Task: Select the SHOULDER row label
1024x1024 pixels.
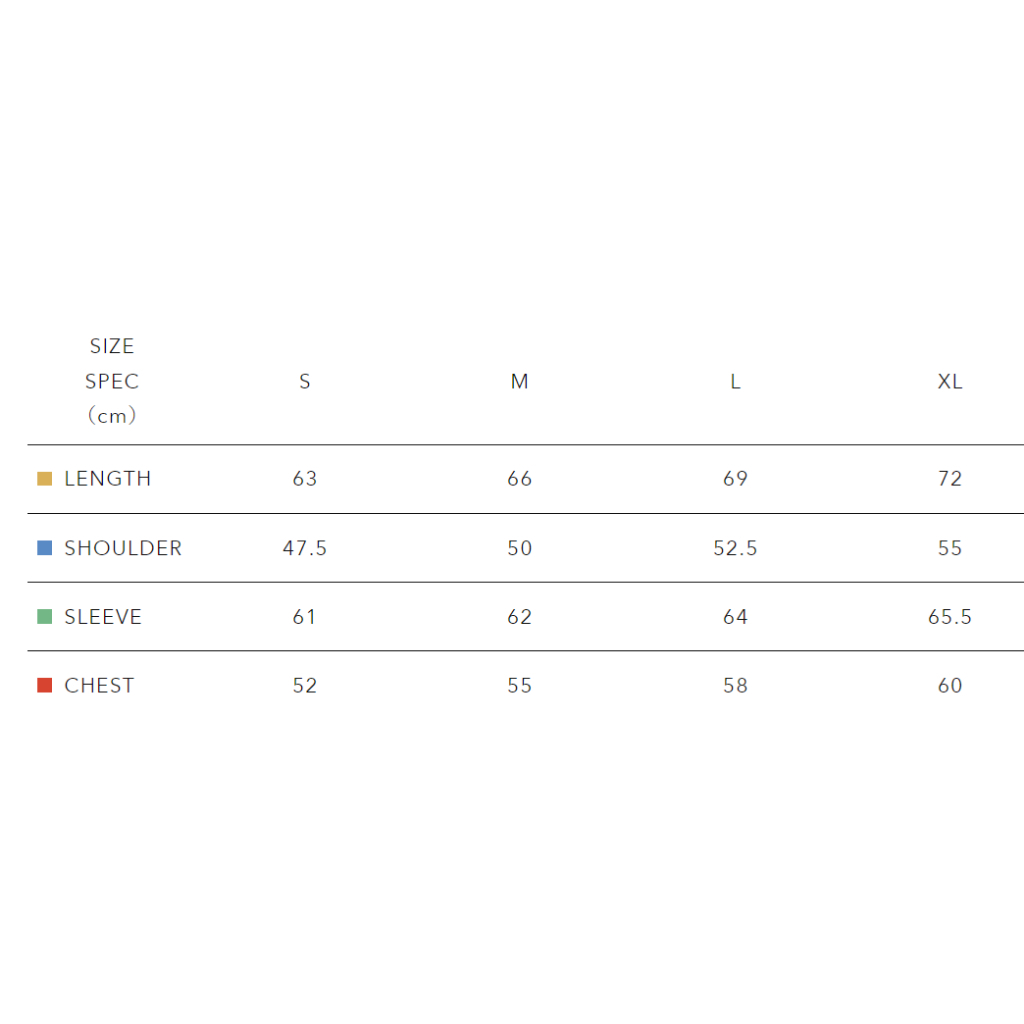Action: [x=123, y=548]
